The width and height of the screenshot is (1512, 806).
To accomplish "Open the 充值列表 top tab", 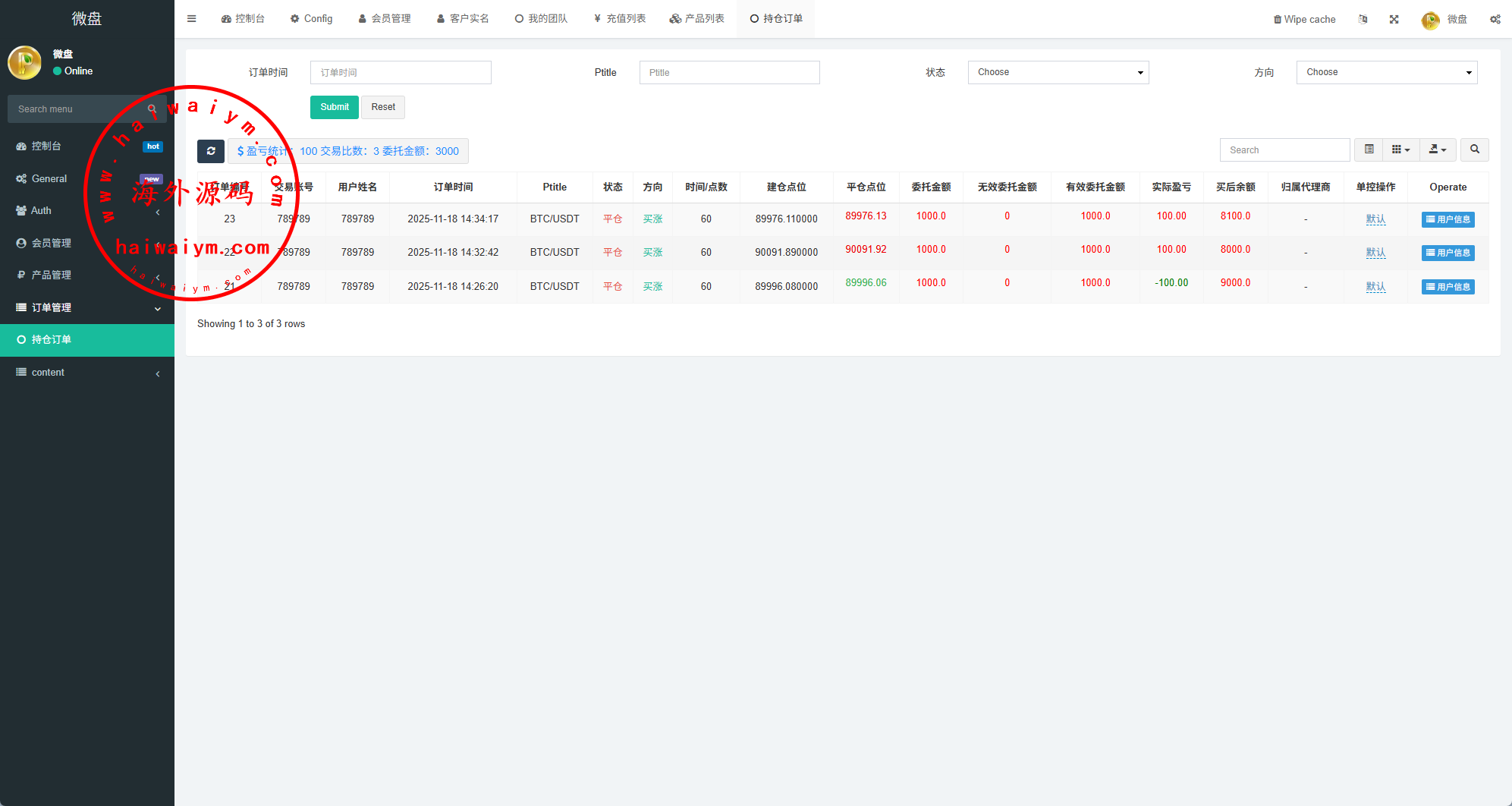I will (619, 19).
